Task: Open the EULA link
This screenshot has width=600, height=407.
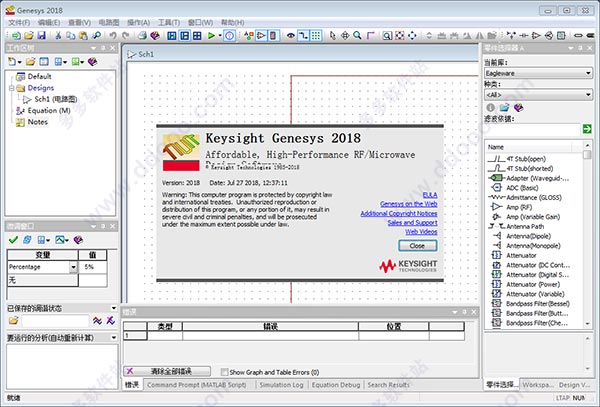Action: click(x=430, y=195)
